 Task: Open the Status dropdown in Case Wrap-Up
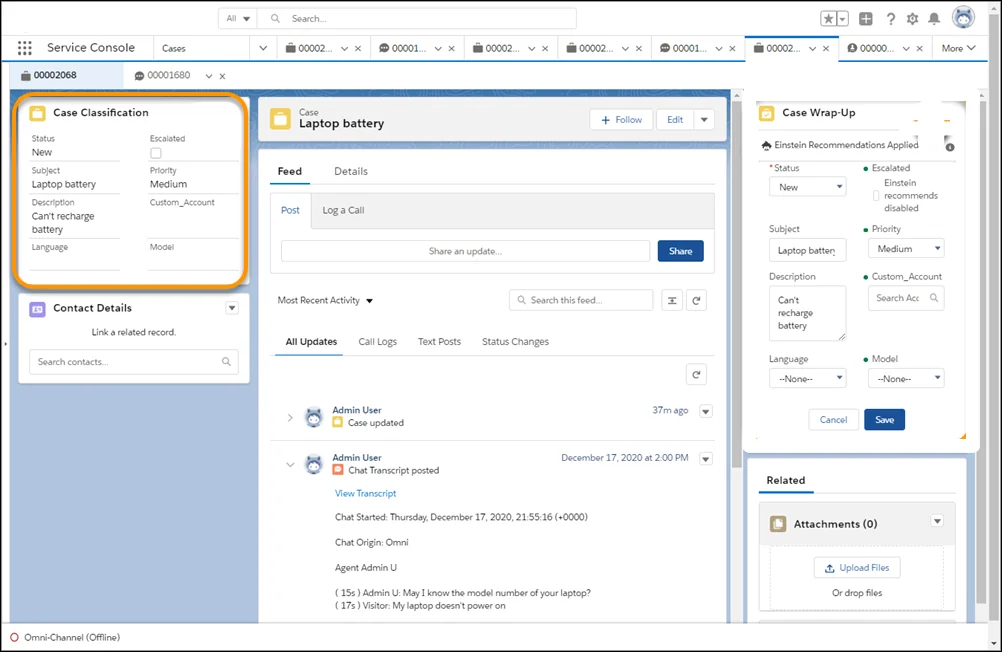pos(808,187)
